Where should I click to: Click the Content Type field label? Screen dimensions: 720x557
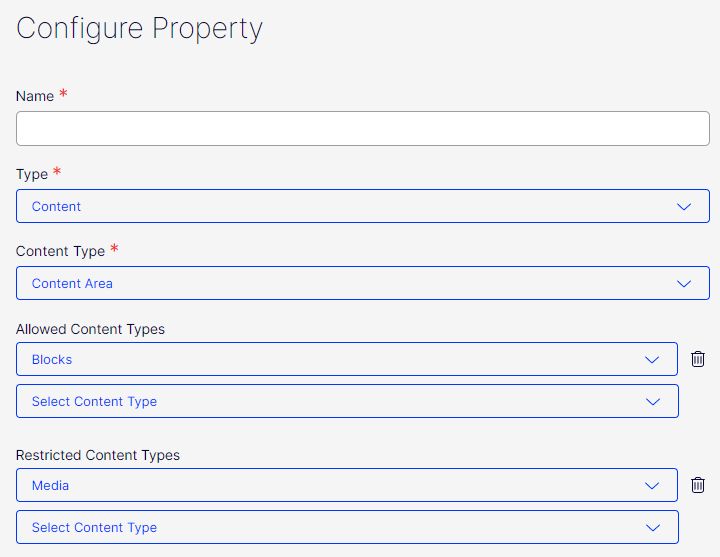59,251
